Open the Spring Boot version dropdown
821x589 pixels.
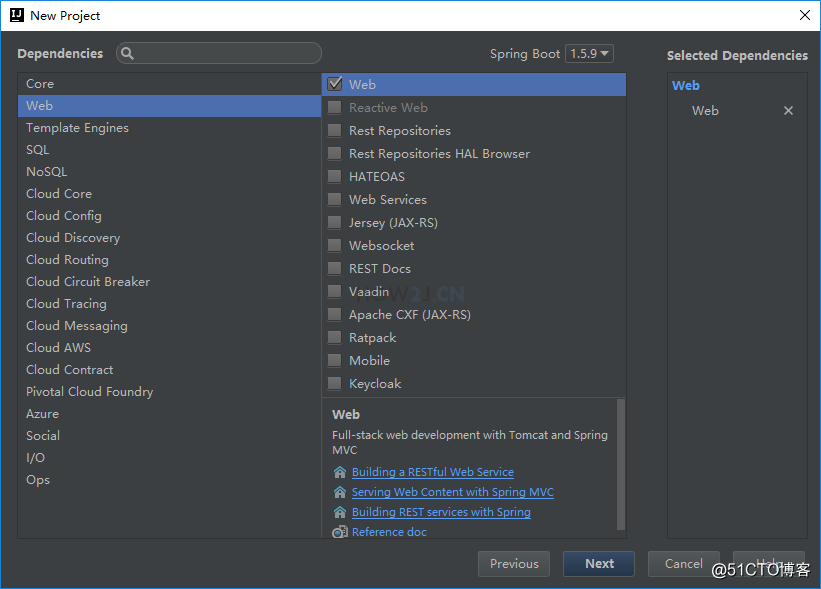[589, 53]
